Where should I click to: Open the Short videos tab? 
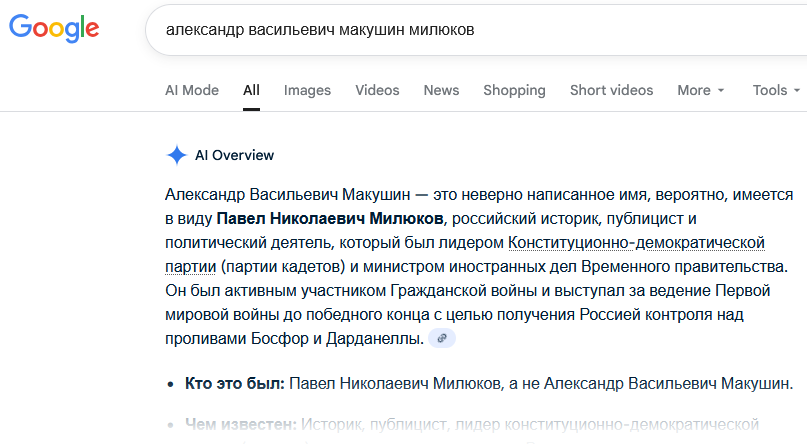(611, 90)
